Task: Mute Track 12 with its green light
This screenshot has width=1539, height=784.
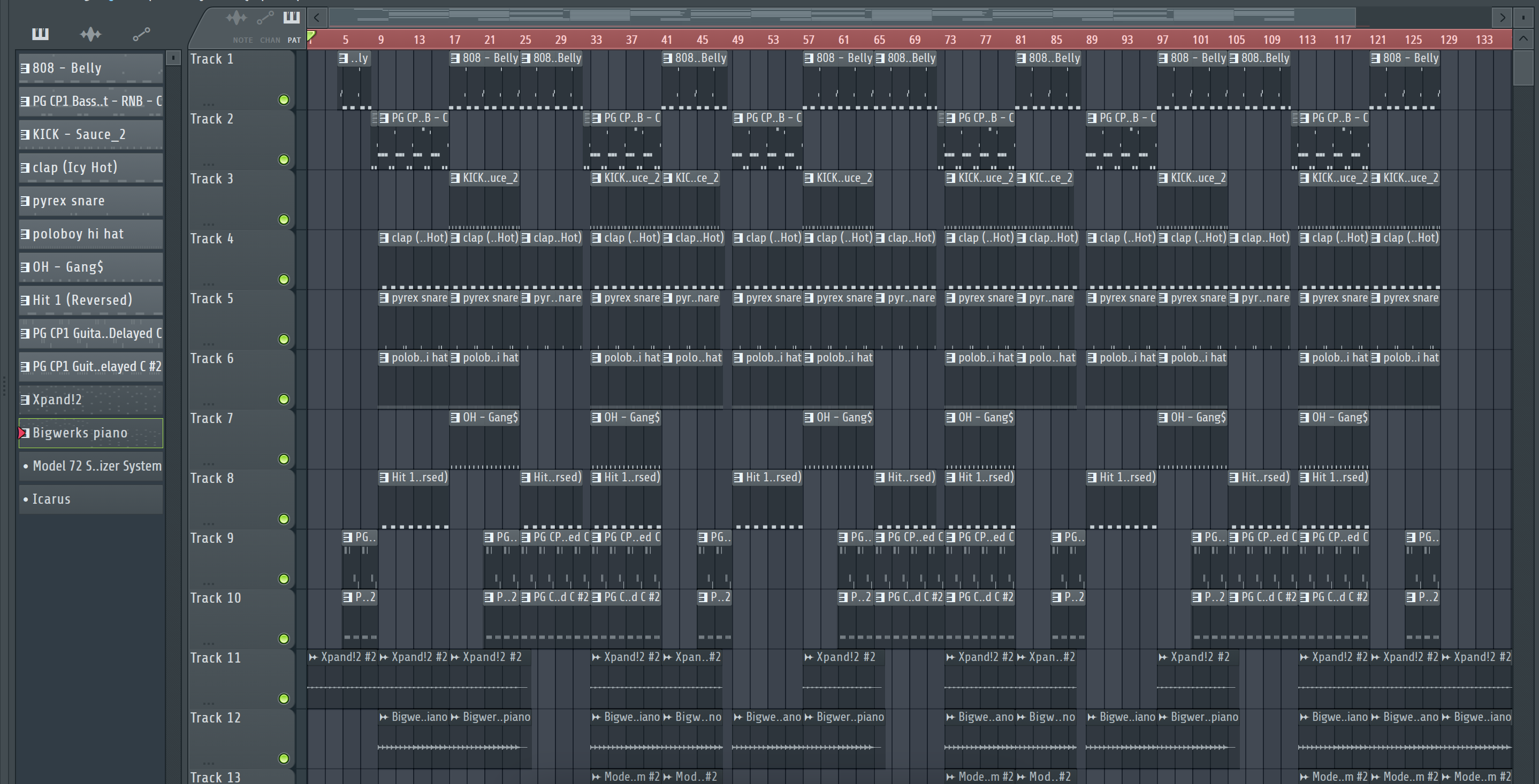Action: [x=284, y=758]
